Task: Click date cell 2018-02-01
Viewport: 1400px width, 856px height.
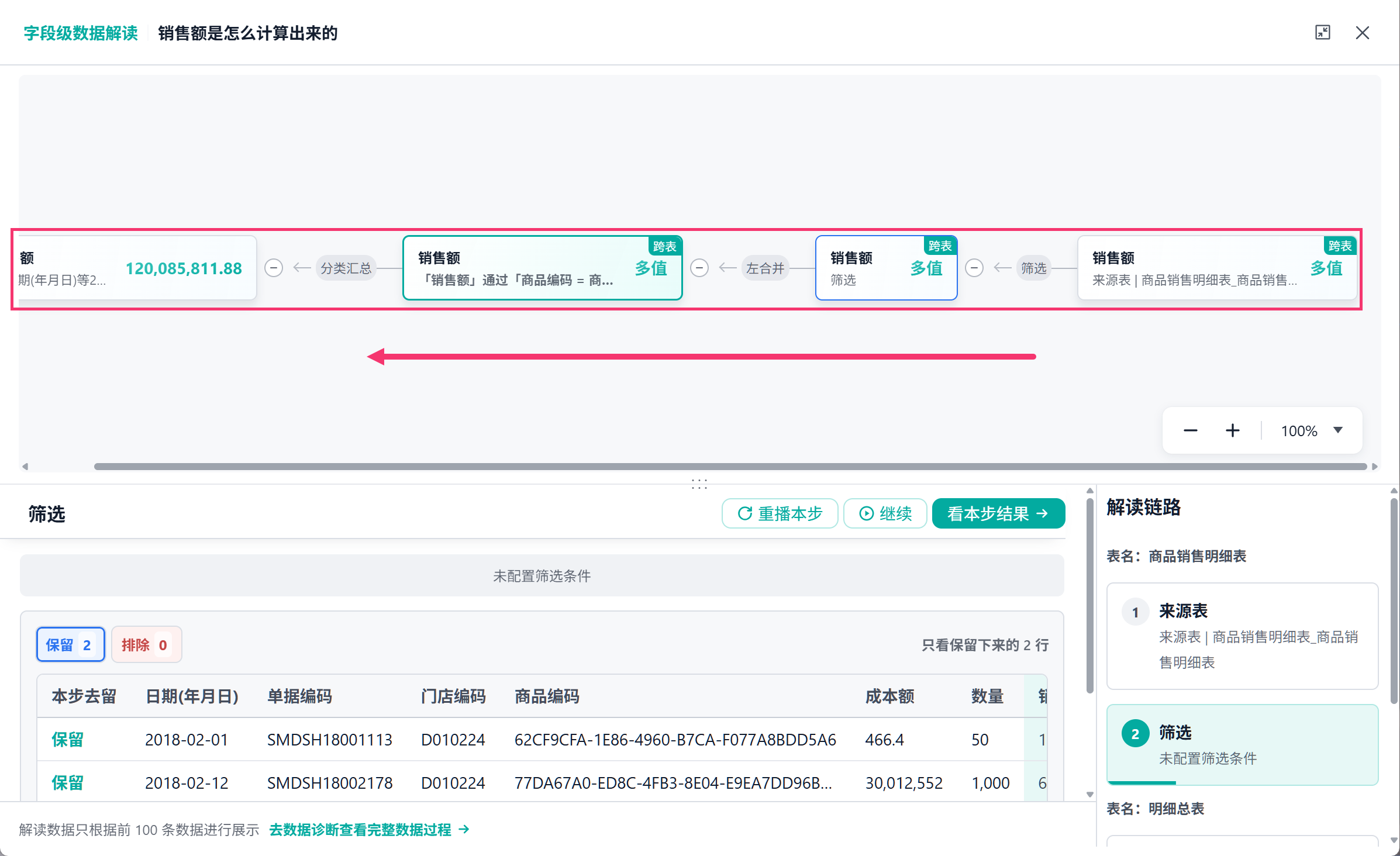Action: (187, 740)
